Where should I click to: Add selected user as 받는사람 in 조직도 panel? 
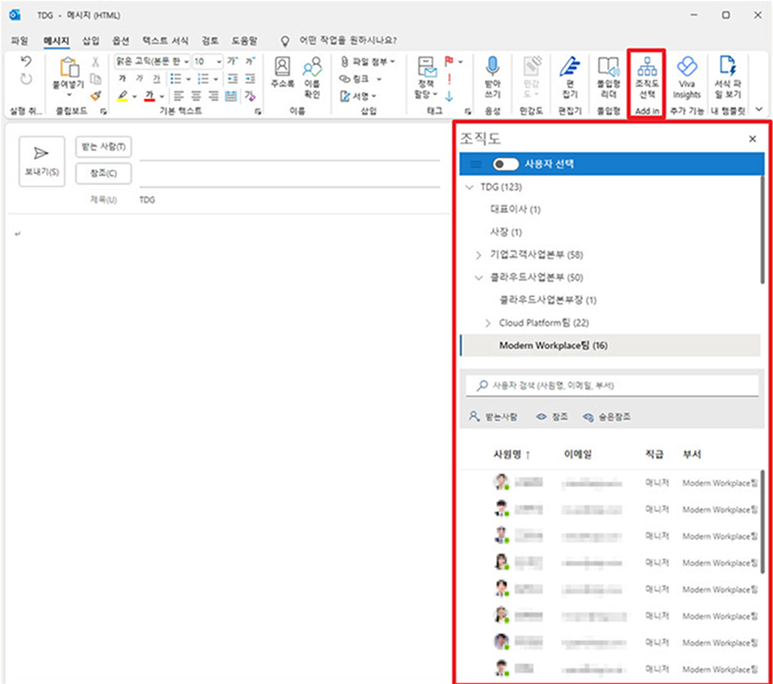tap(492, 417)
